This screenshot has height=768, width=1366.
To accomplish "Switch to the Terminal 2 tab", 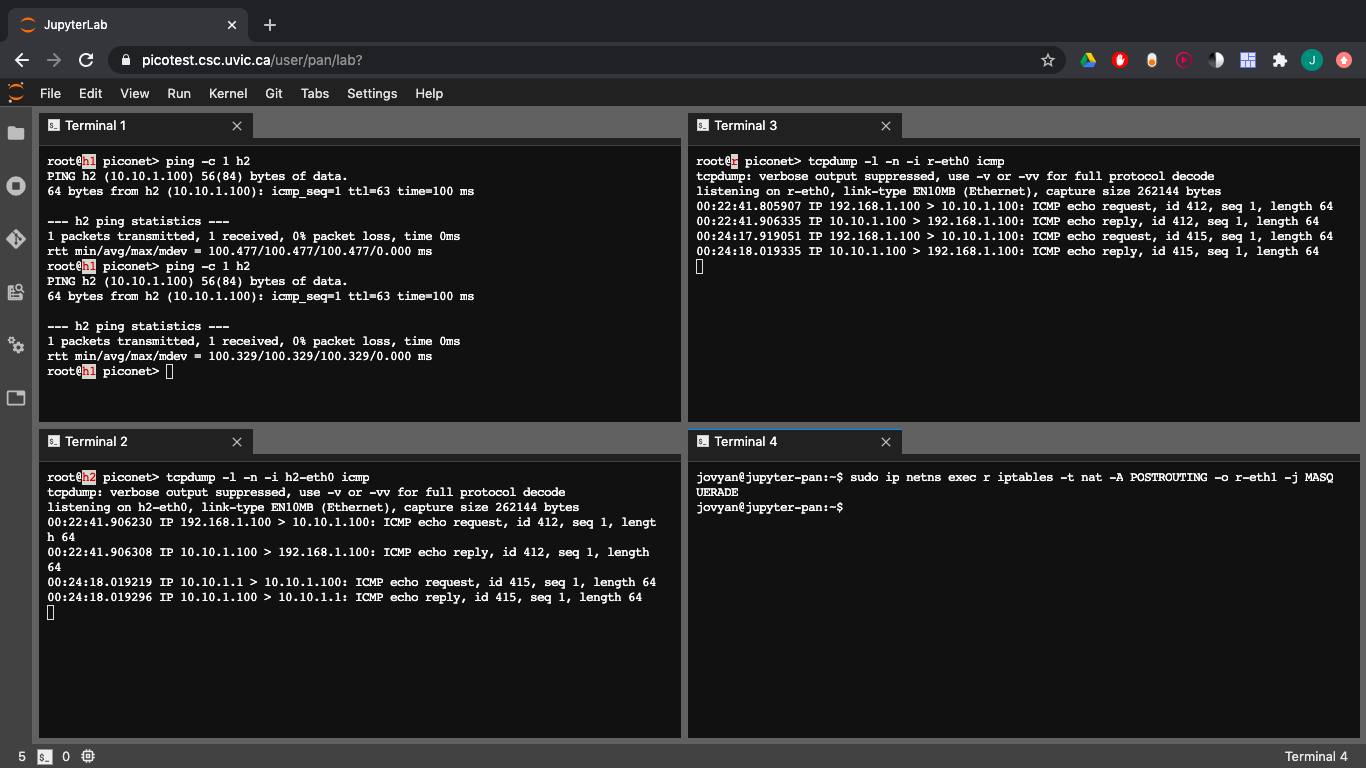I will tap(96, 441).
